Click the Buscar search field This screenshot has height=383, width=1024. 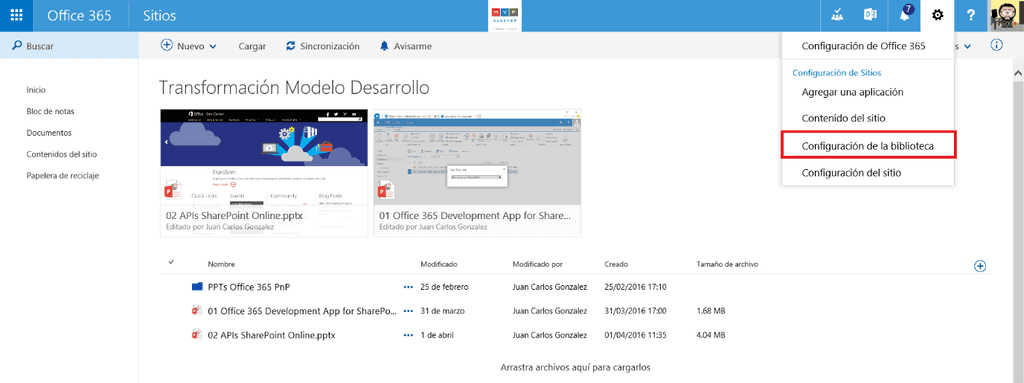[x=69, y=46]
